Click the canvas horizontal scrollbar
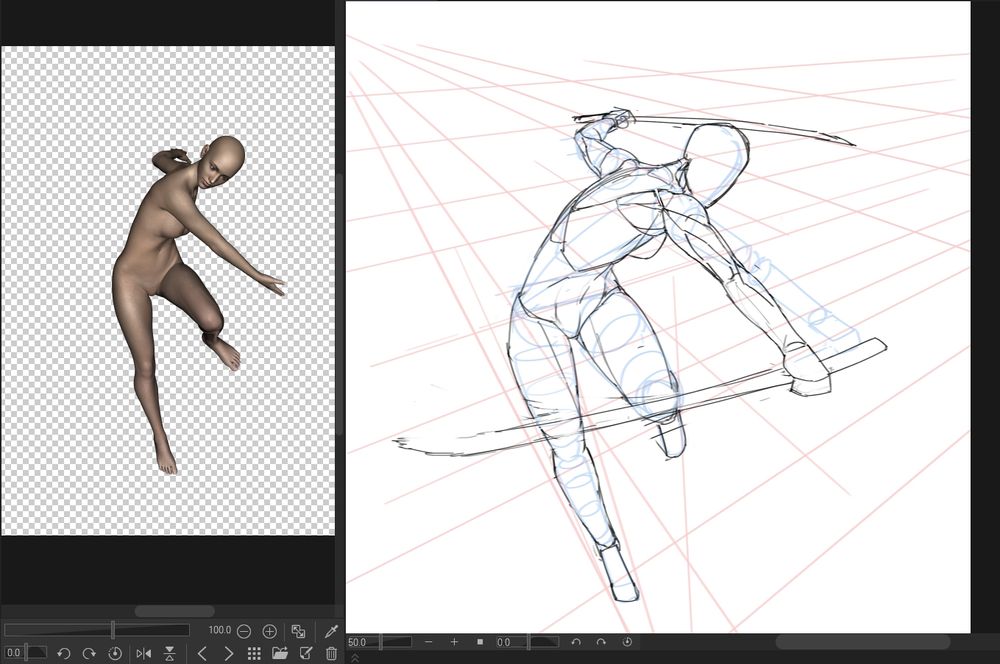 862,642
